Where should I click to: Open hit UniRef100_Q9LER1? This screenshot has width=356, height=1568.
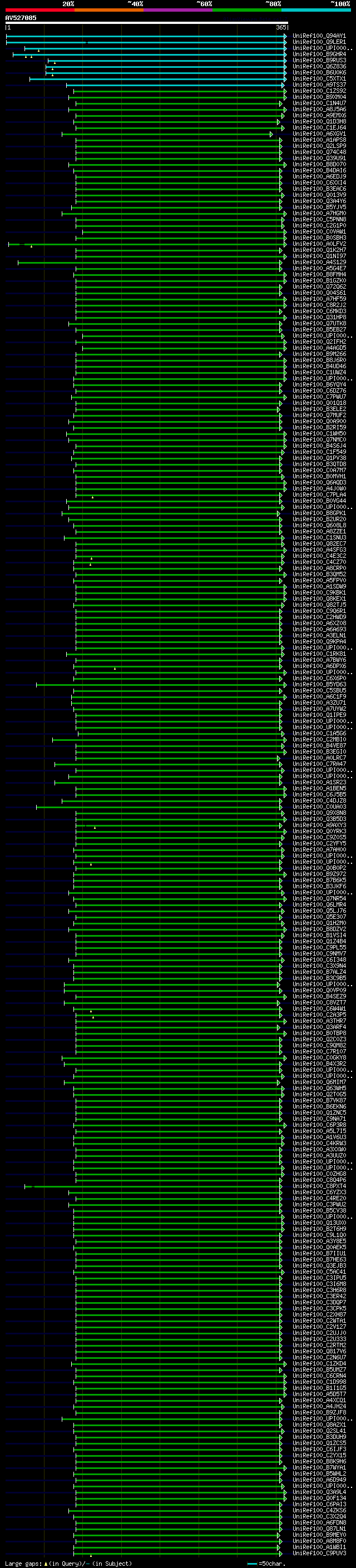pos(319,42)
